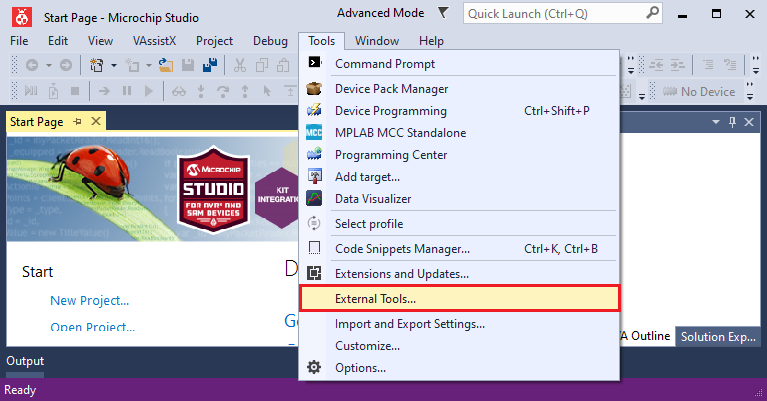This screenshot has height=401, width=767.
Task: Click the Navigate Backward arrow icon
Action: pyautogui.click(x=32, y=65)
